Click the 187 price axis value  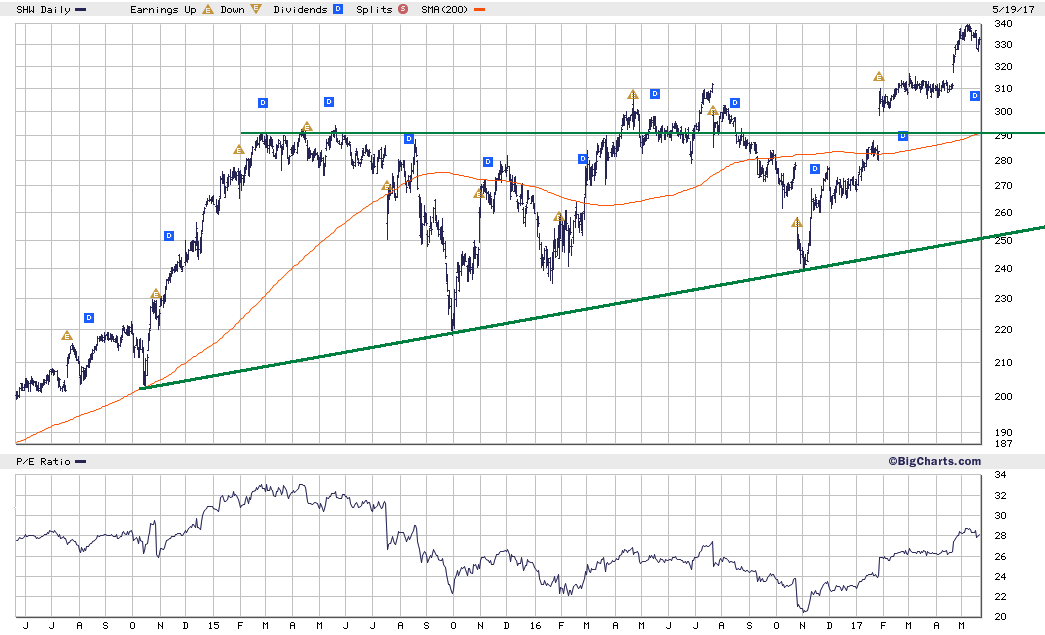coord(1003,443)
